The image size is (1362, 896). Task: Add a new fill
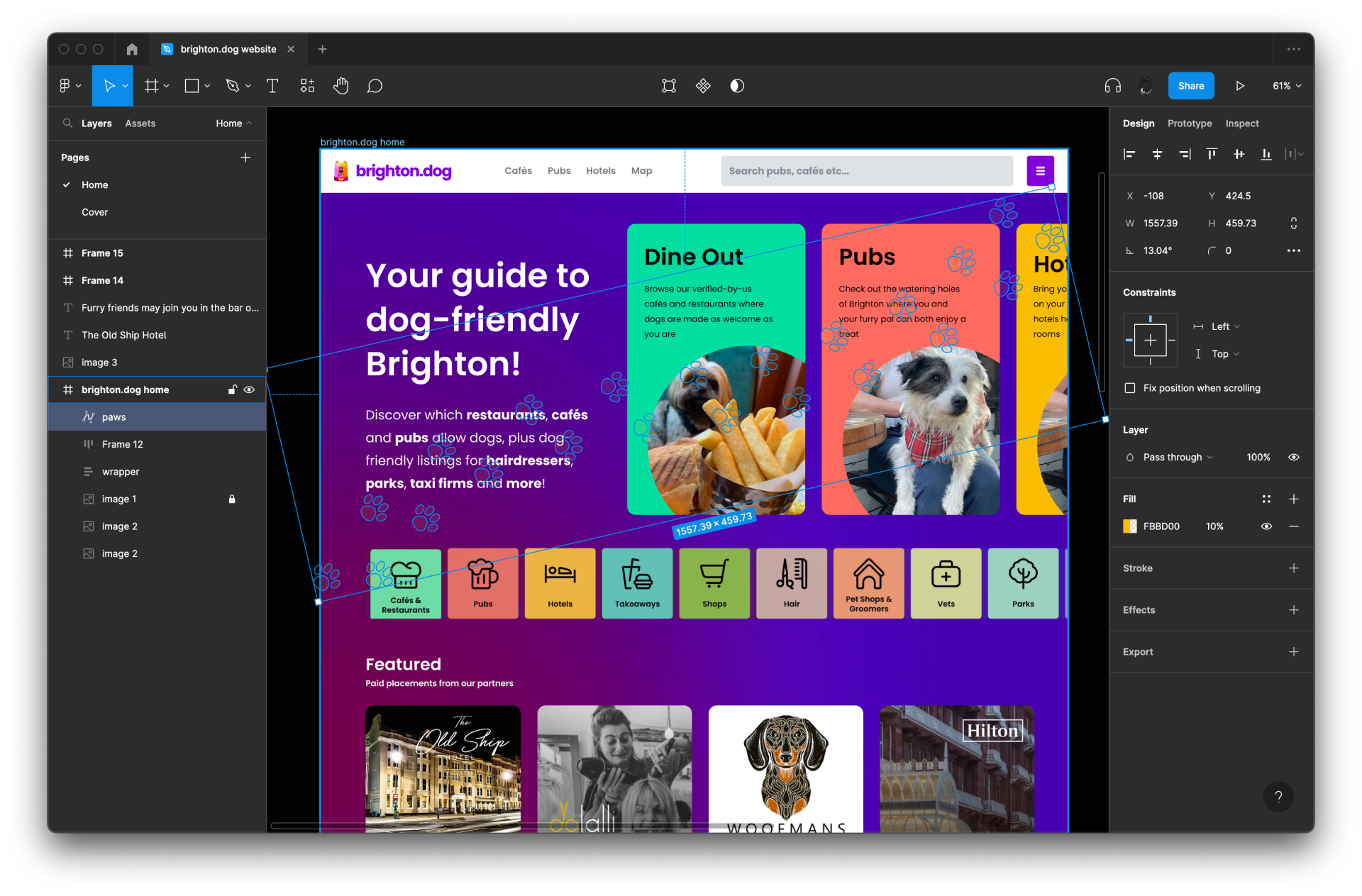click(x=1294, y=499)
